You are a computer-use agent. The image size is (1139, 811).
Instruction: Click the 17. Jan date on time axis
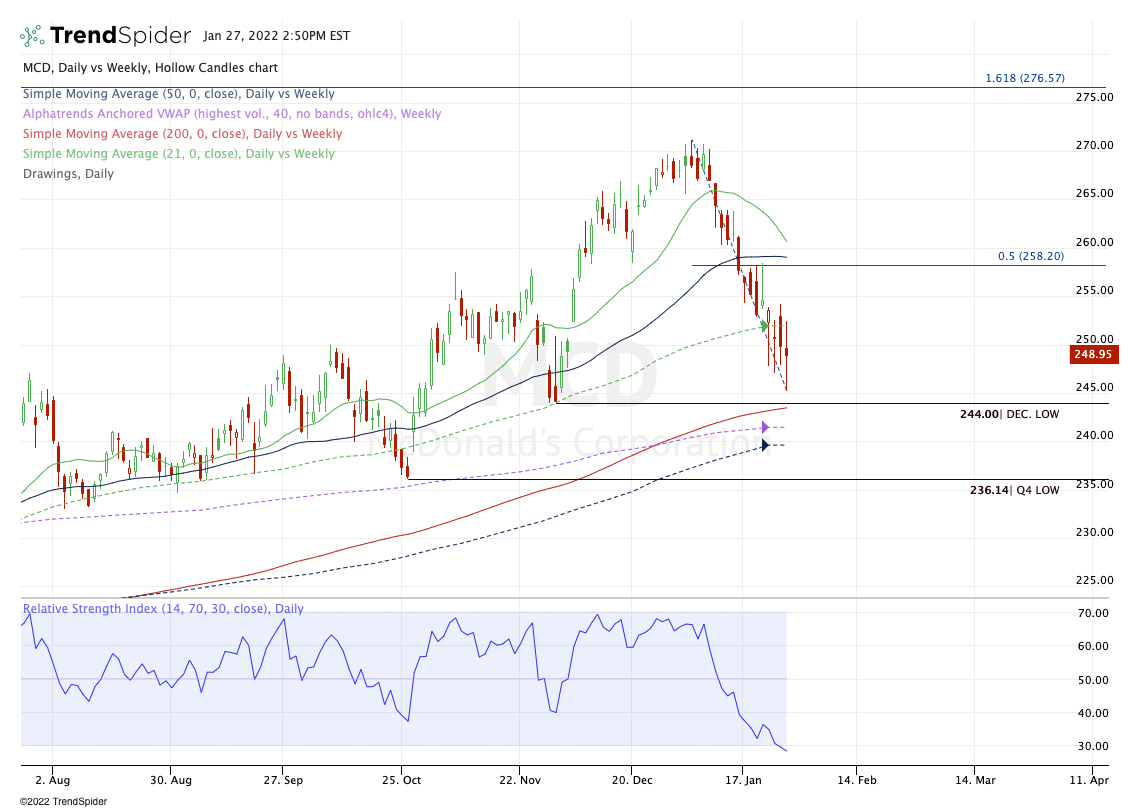743,780
